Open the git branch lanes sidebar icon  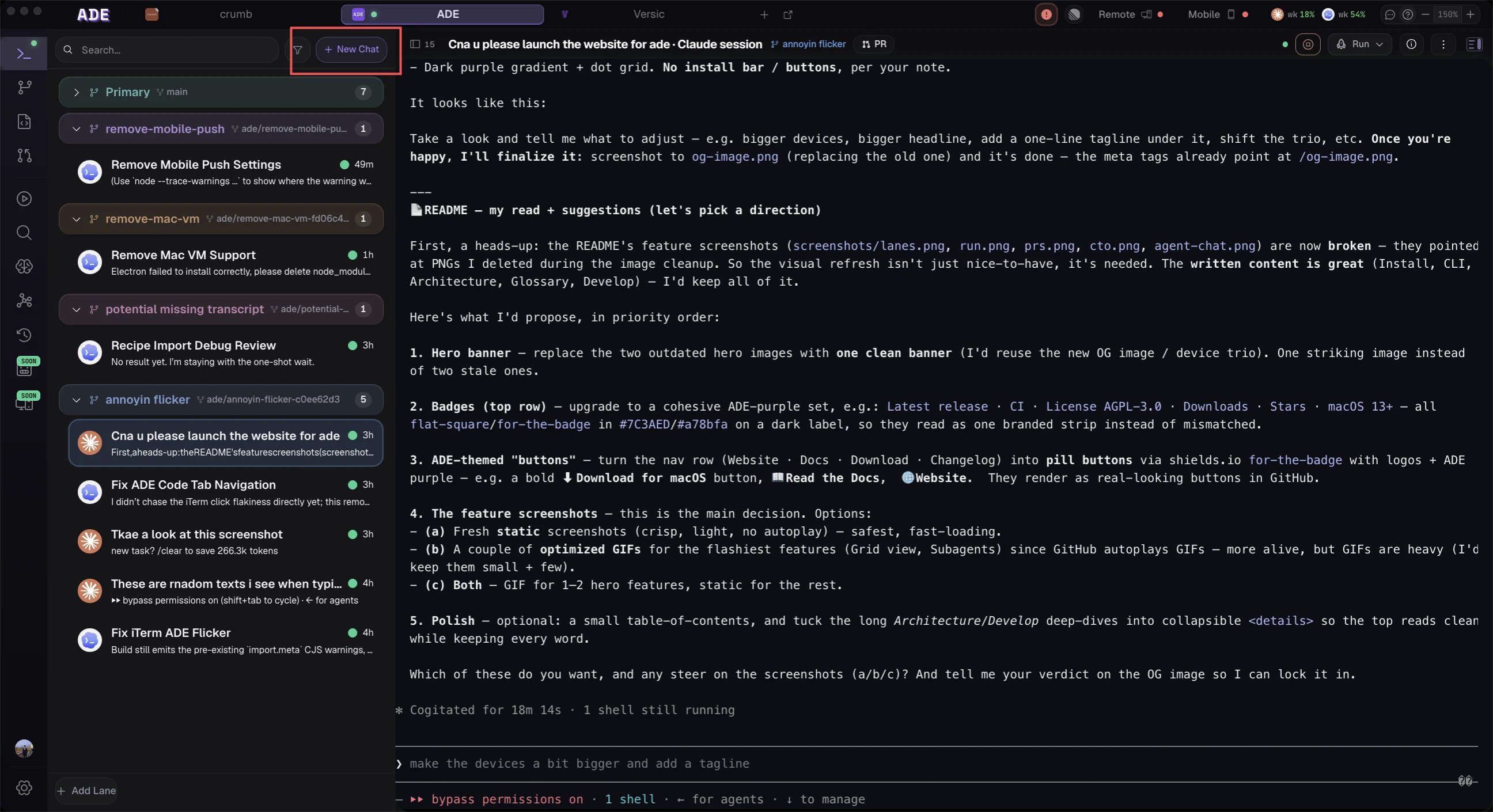tap(24, 88)
